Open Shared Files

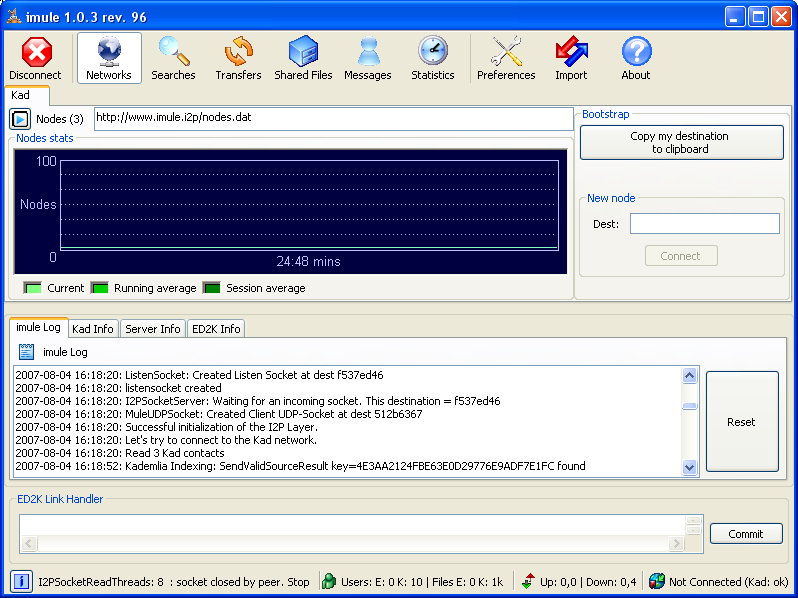pos(303,58)
